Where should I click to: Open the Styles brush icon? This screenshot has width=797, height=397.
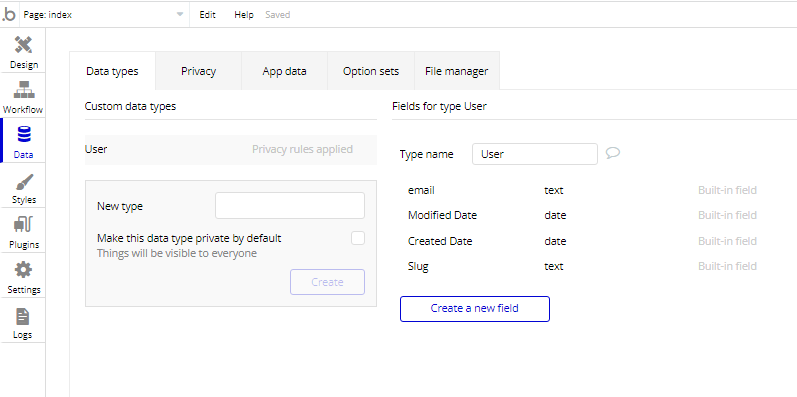pyautogui.click(x=23, y=180)
